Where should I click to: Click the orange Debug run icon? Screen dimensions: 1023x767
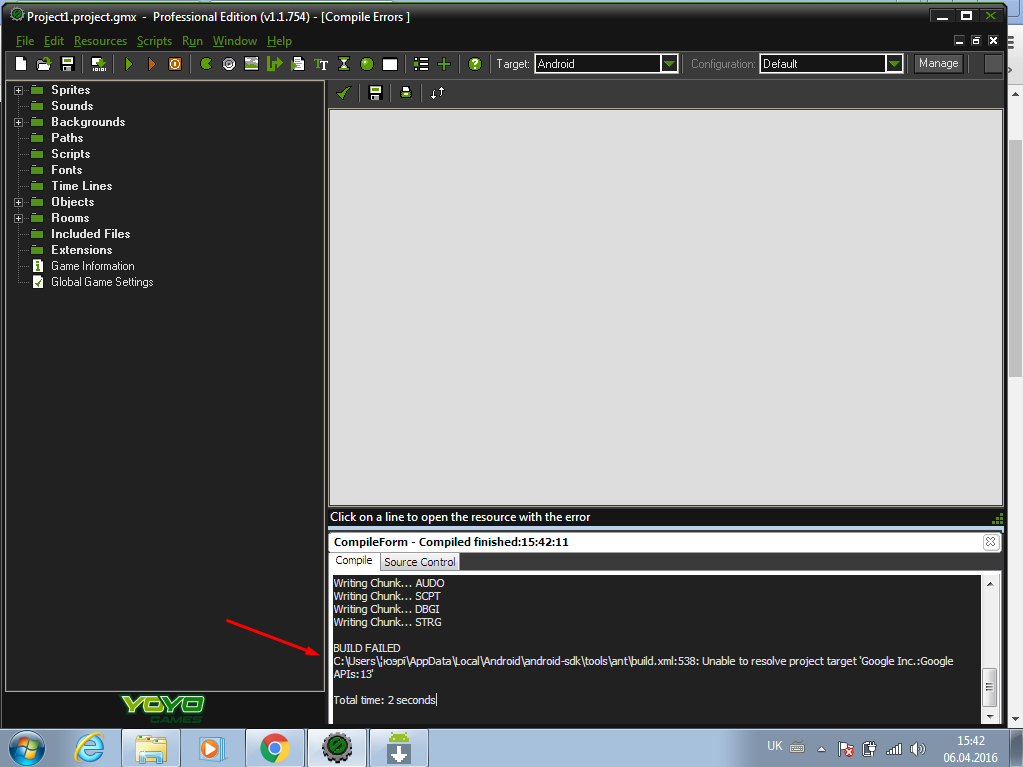(152, 64)
